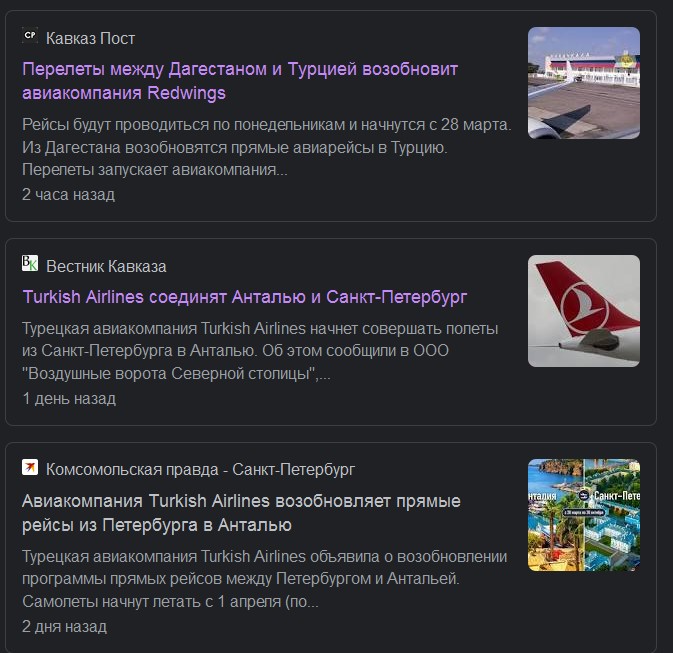
Task: Click the '1 день назад' timestamp
Action: point(69,399)
